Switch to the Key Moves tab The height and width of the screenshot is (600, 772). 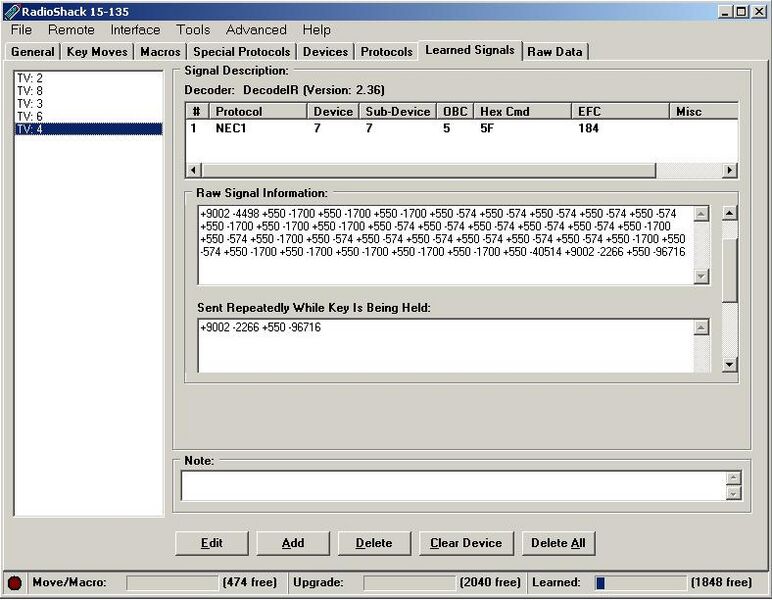coord(97,52)
